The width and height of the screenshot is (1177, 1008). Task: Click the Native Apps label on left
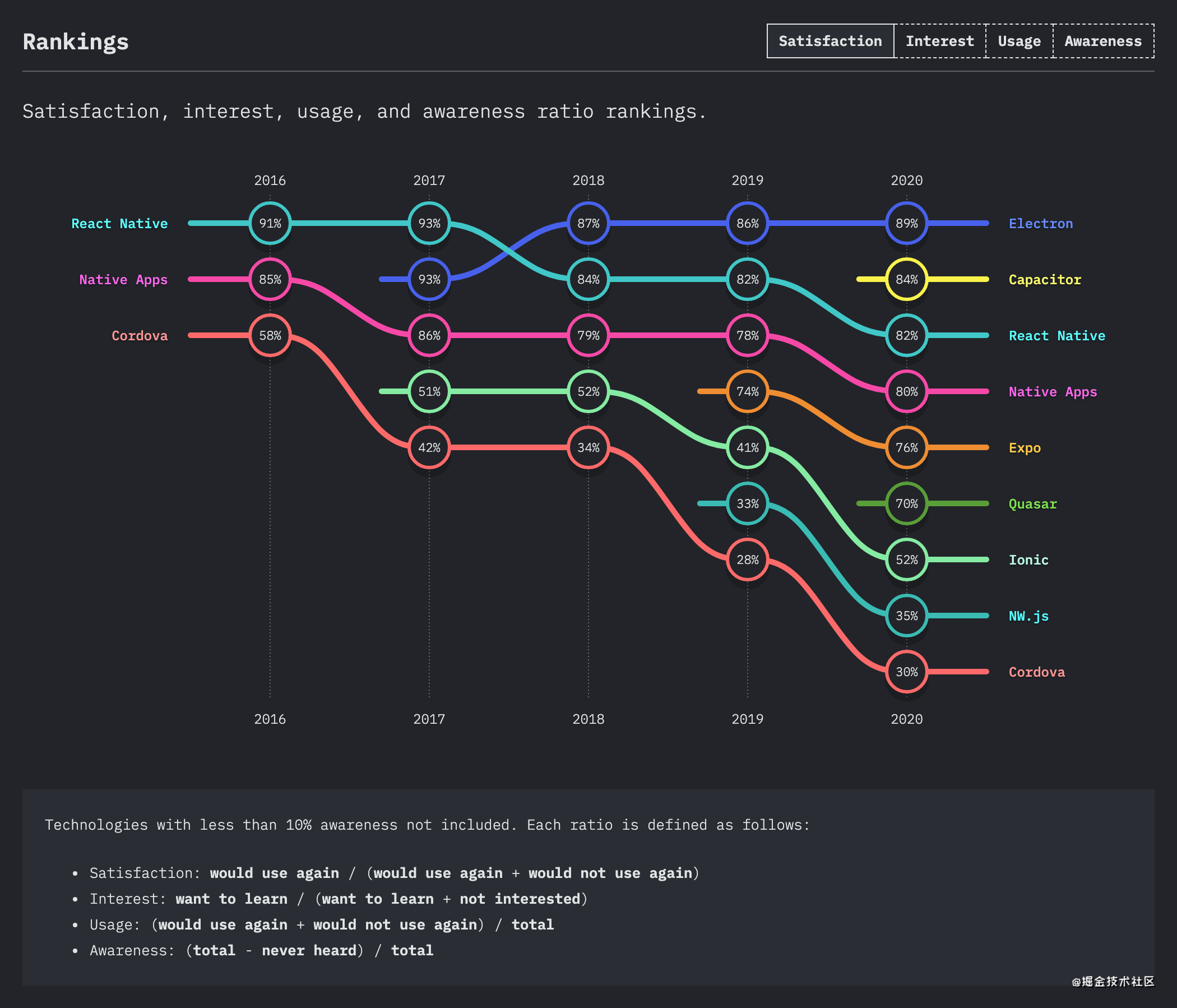pyautogui.click(x=123, y=280)
